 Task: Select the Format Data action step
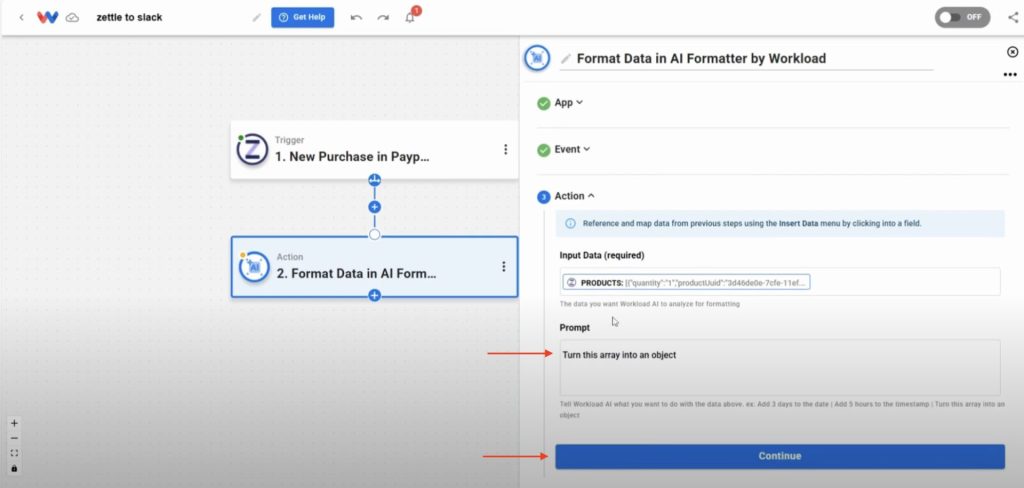tap(374, 267)
